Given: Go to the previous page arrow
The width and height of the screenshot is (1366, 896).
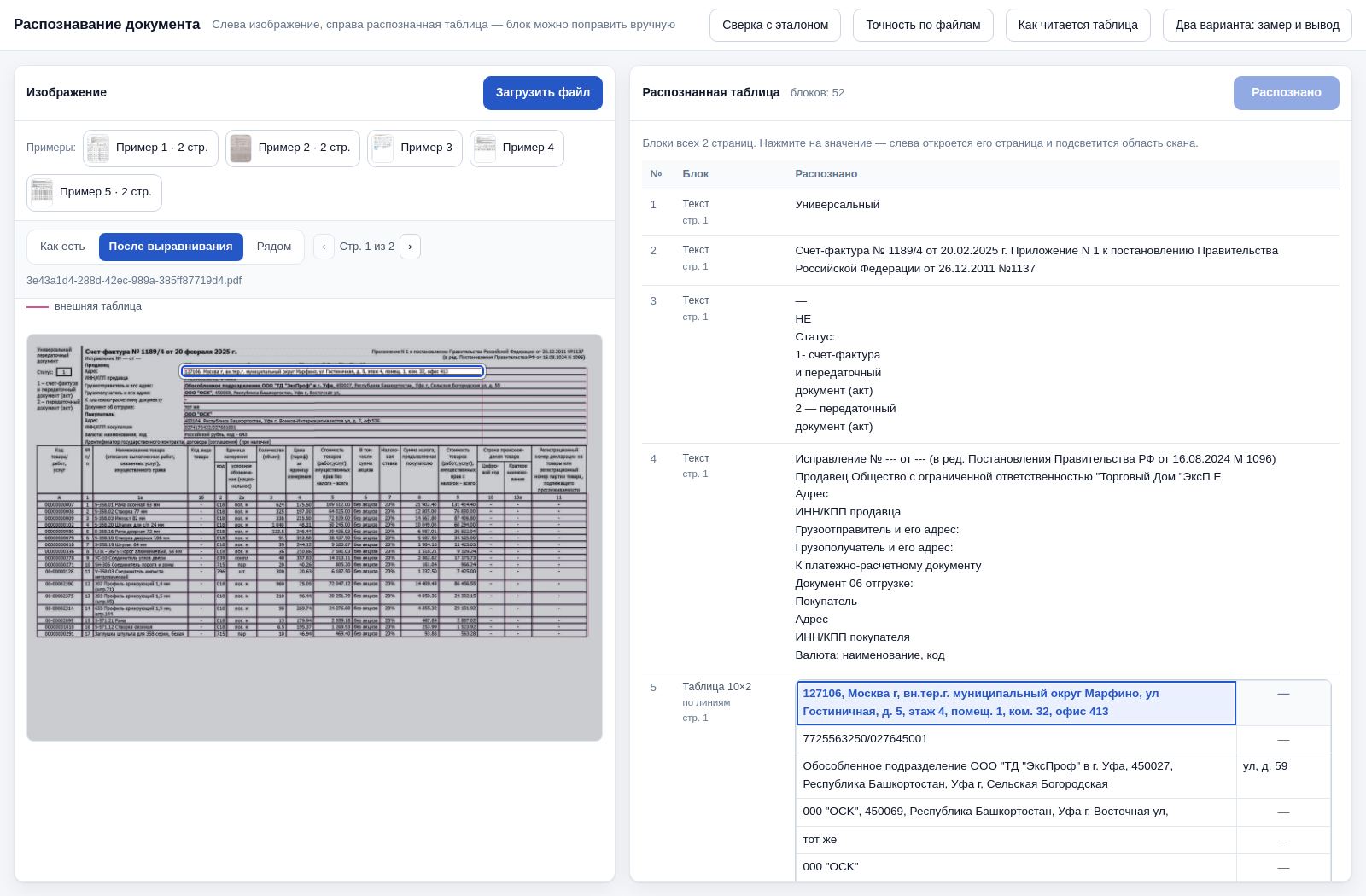Looking at the screenshot, I should tap(324, 247).
